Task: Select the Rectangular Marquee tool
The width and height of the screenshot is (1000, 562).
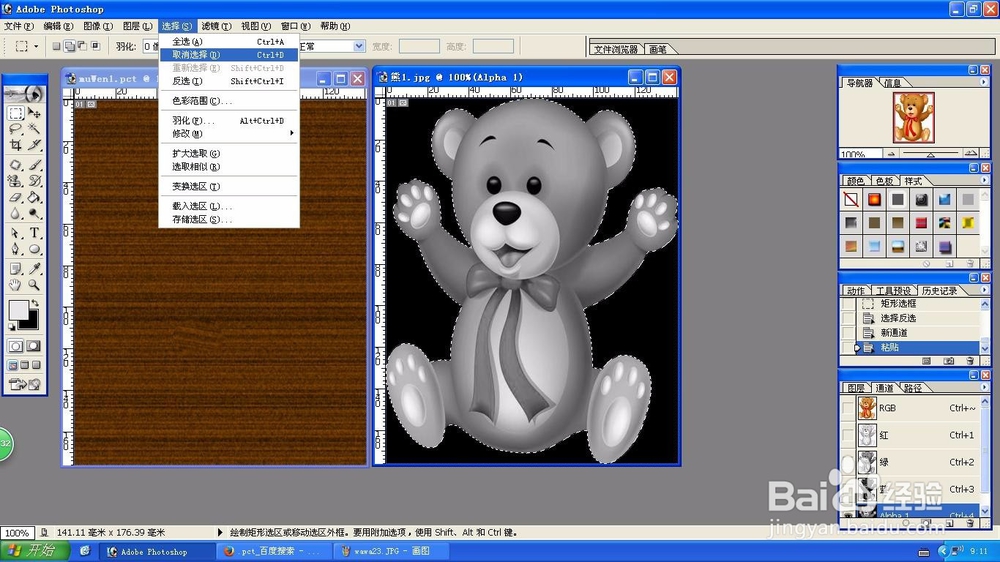Action: 16,114
